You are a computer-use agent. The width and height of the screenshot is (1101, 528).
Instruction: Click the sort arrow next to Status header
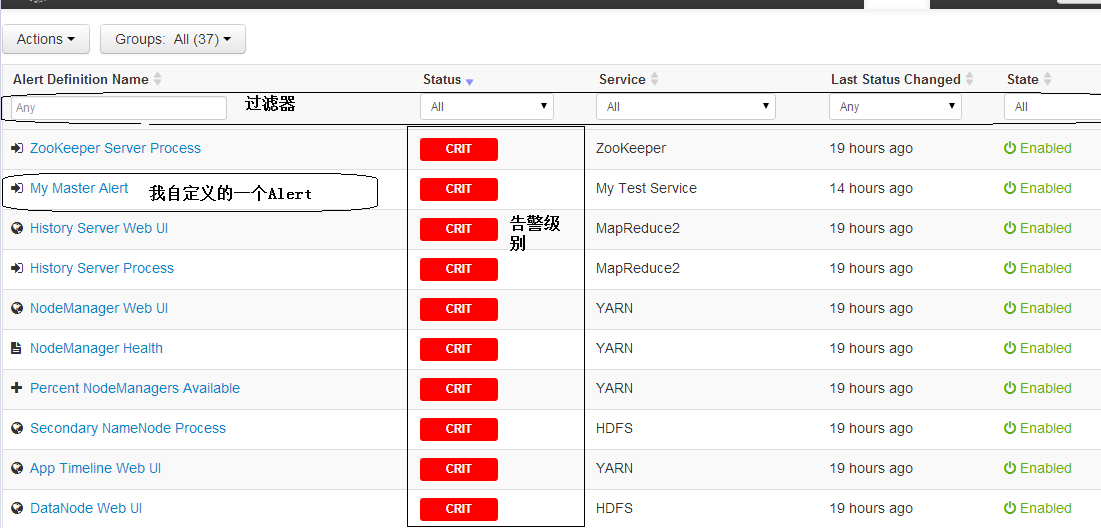pyautogui.click(x=470, y=80)
